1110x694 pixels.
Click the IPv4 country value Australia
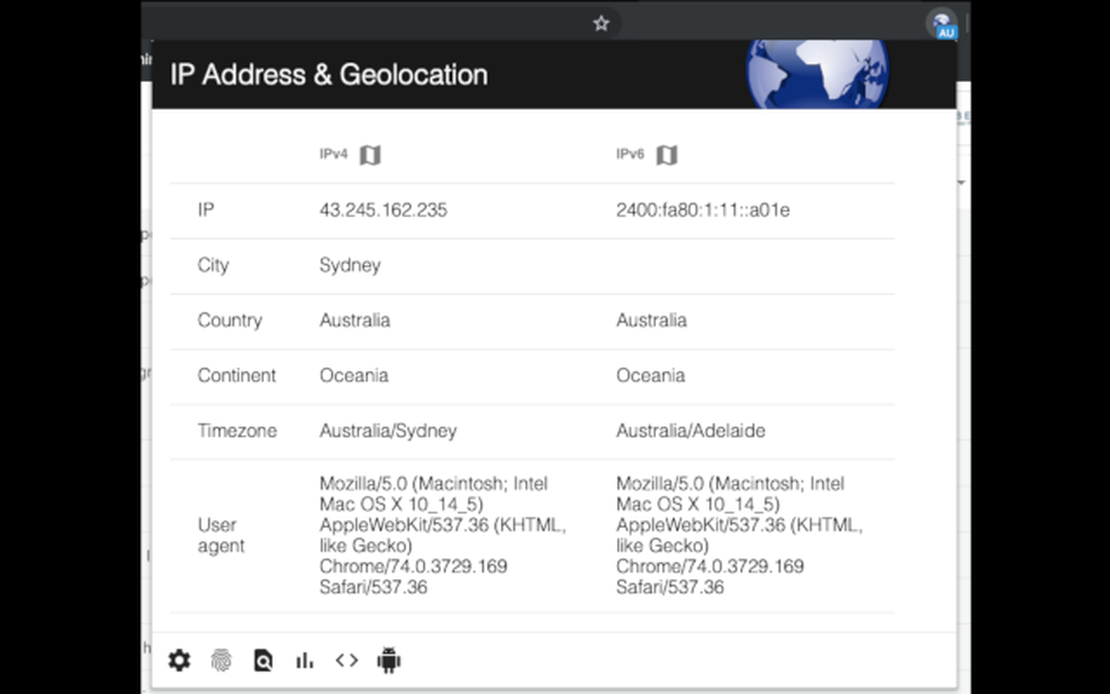(355, 320)
